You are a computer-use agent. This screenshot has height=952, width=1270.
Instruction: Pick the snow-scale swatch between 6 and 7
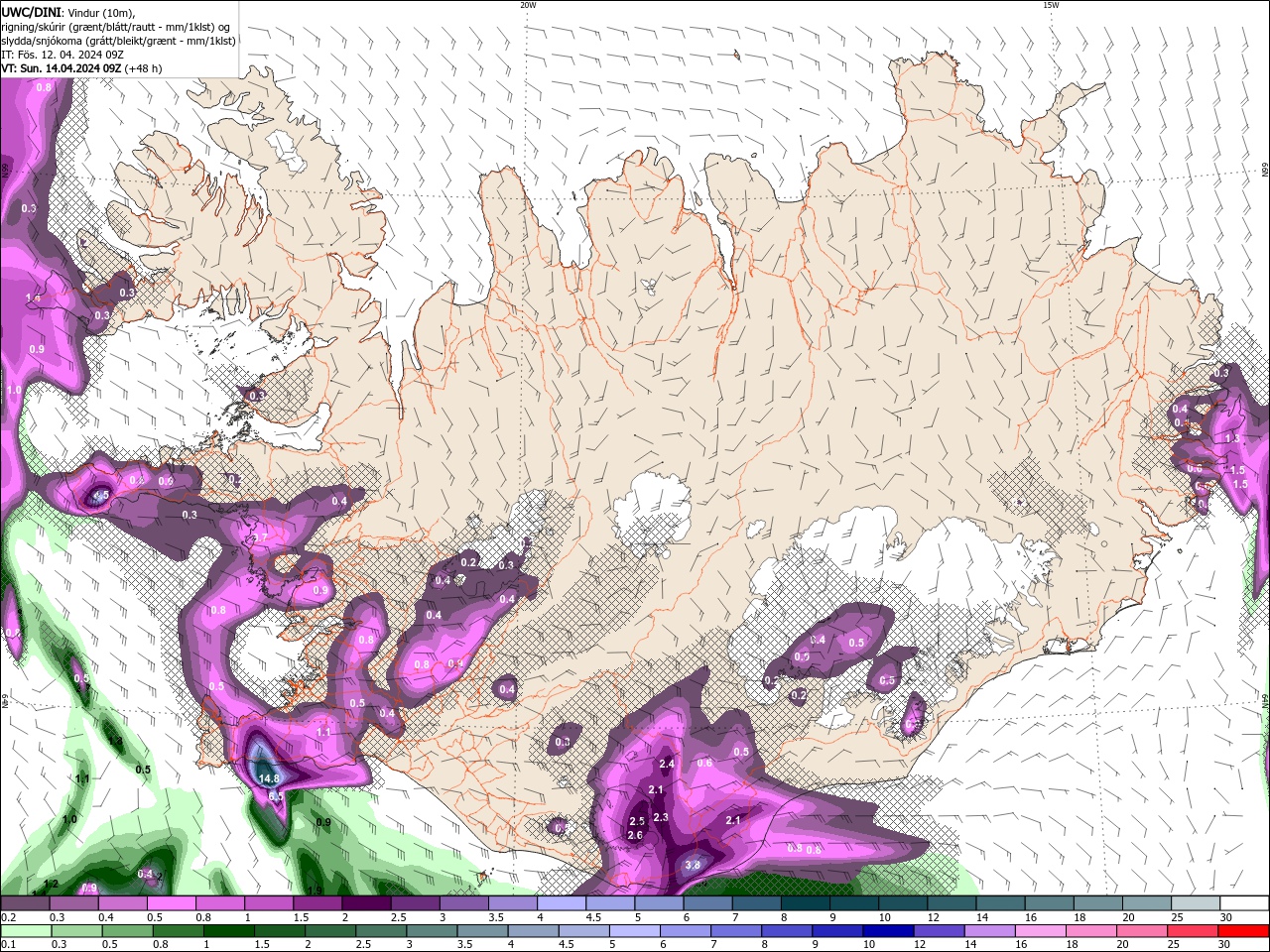pos(707,903)
